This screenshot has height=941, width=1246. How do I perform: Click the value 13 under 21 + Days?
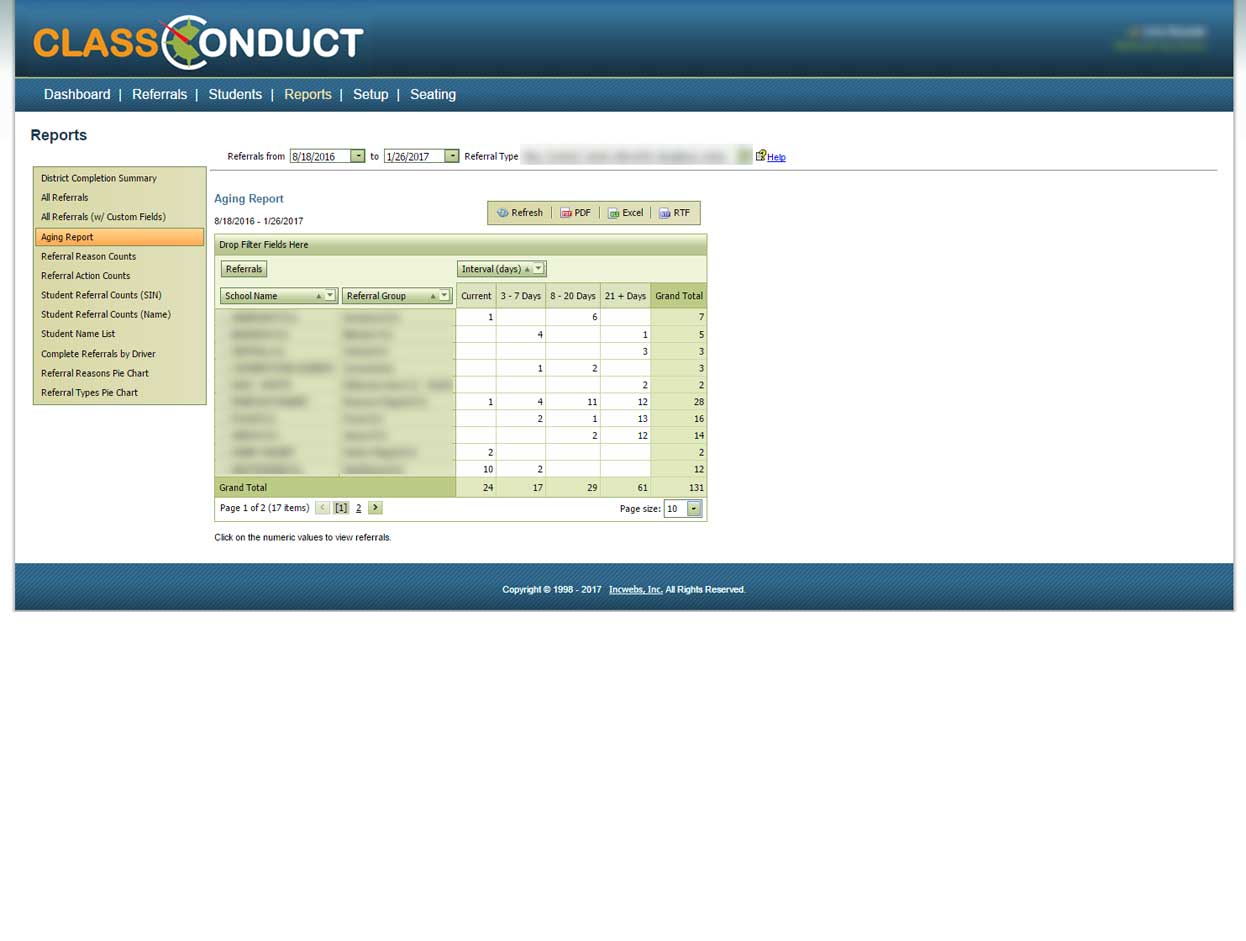pyautogui.click(x=643, y=419)
